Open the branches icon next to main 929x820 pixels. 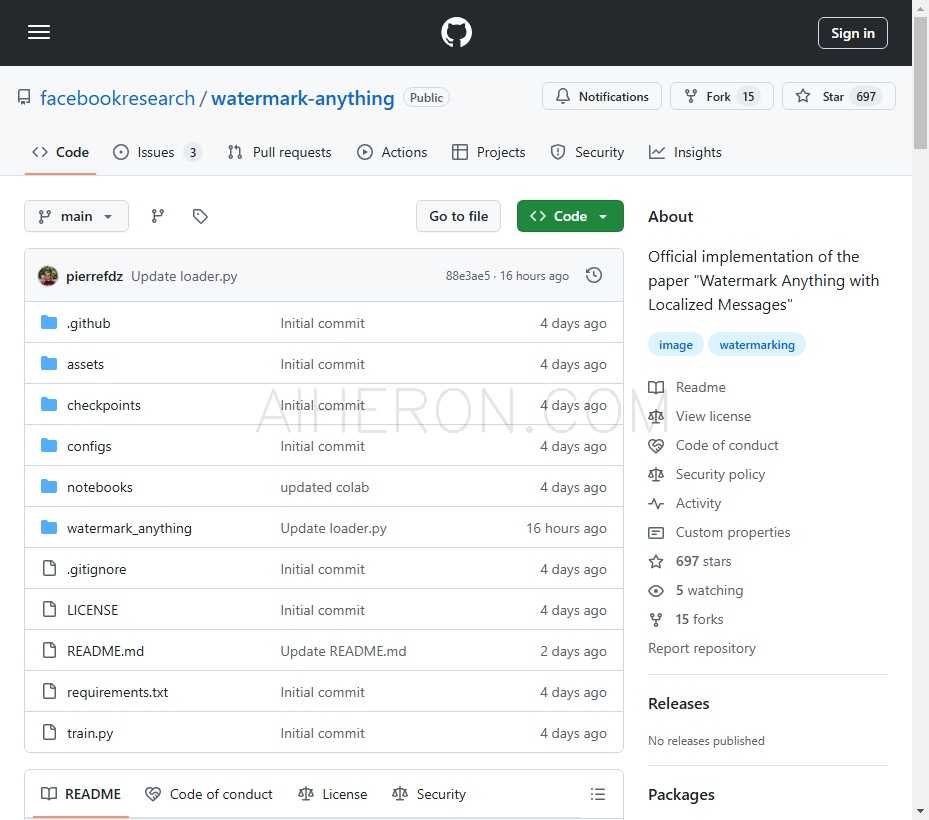point(157,216)
